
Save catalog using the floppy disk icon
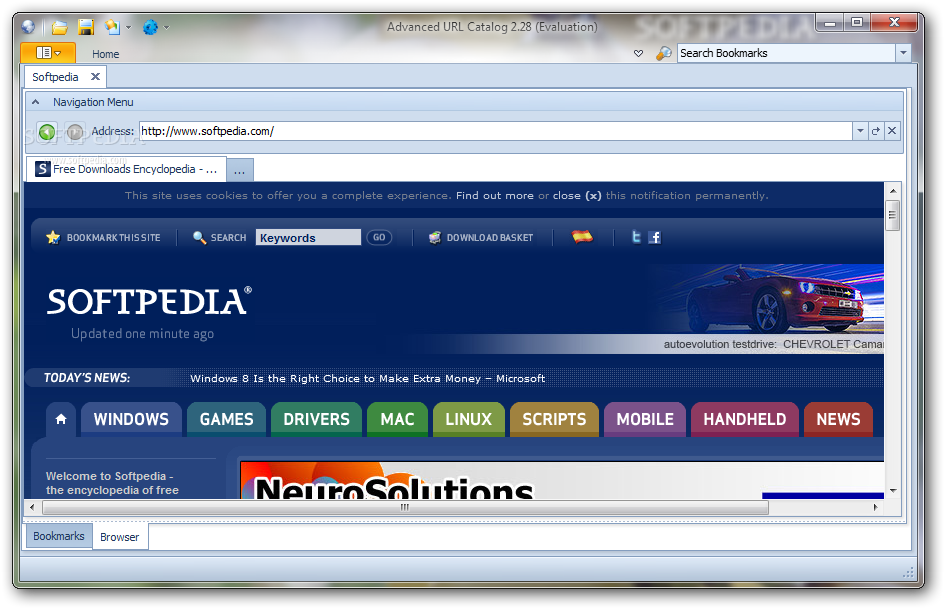[86, 27]
